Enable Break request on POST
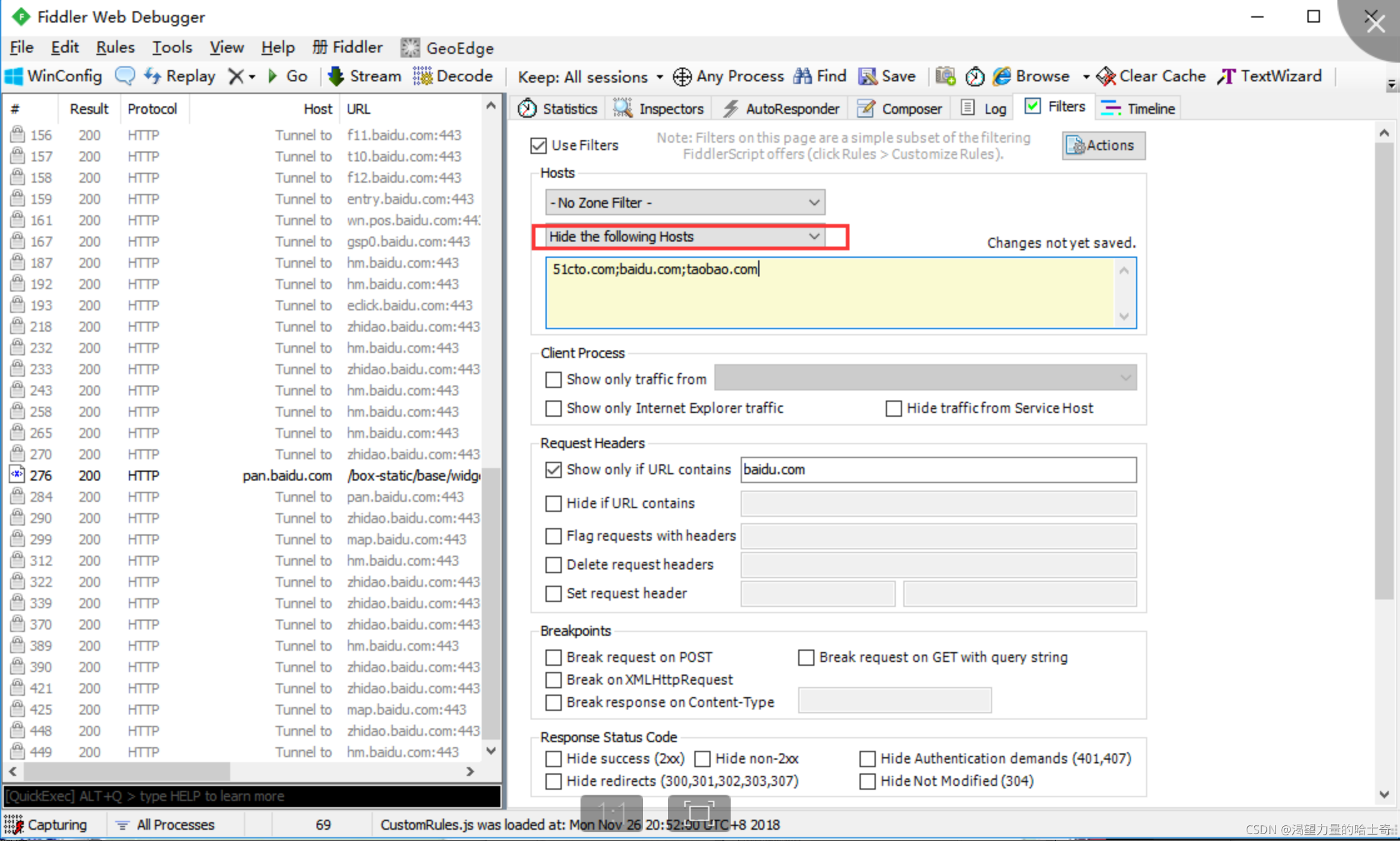 pyautogui.click(x=554, y=657)
